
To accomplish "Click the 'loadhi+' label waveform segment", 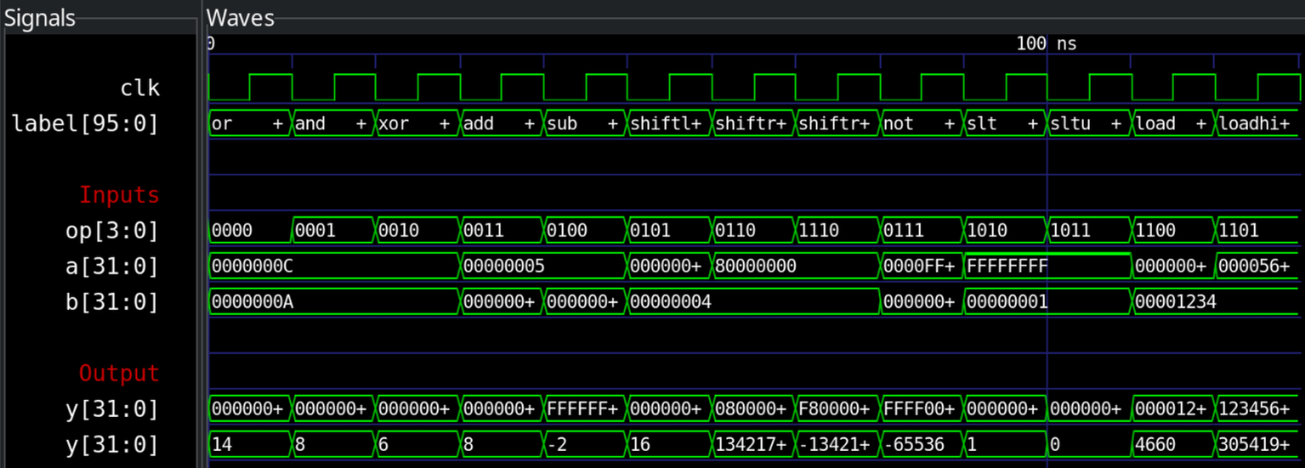I will [1260, 124].
